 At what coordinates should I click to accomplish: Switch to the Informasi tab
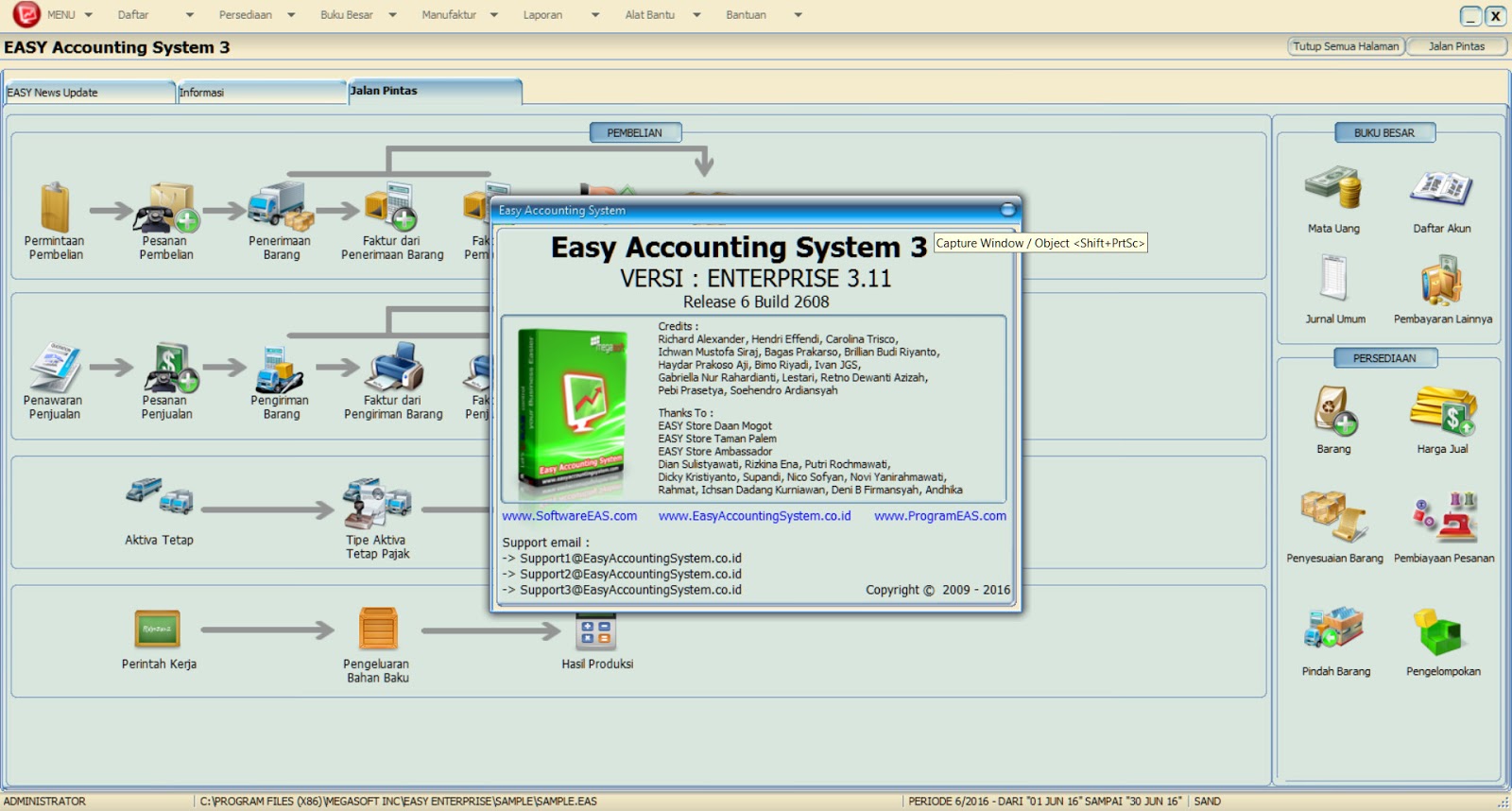click(262, 93)
